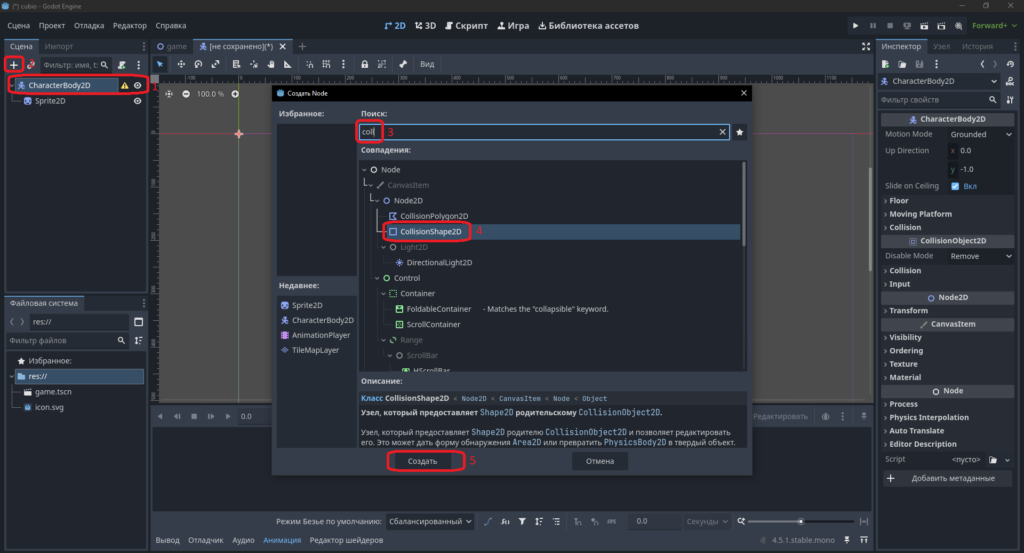Open the Справка menu
The image size is (1024, 553).
point(170,25)
